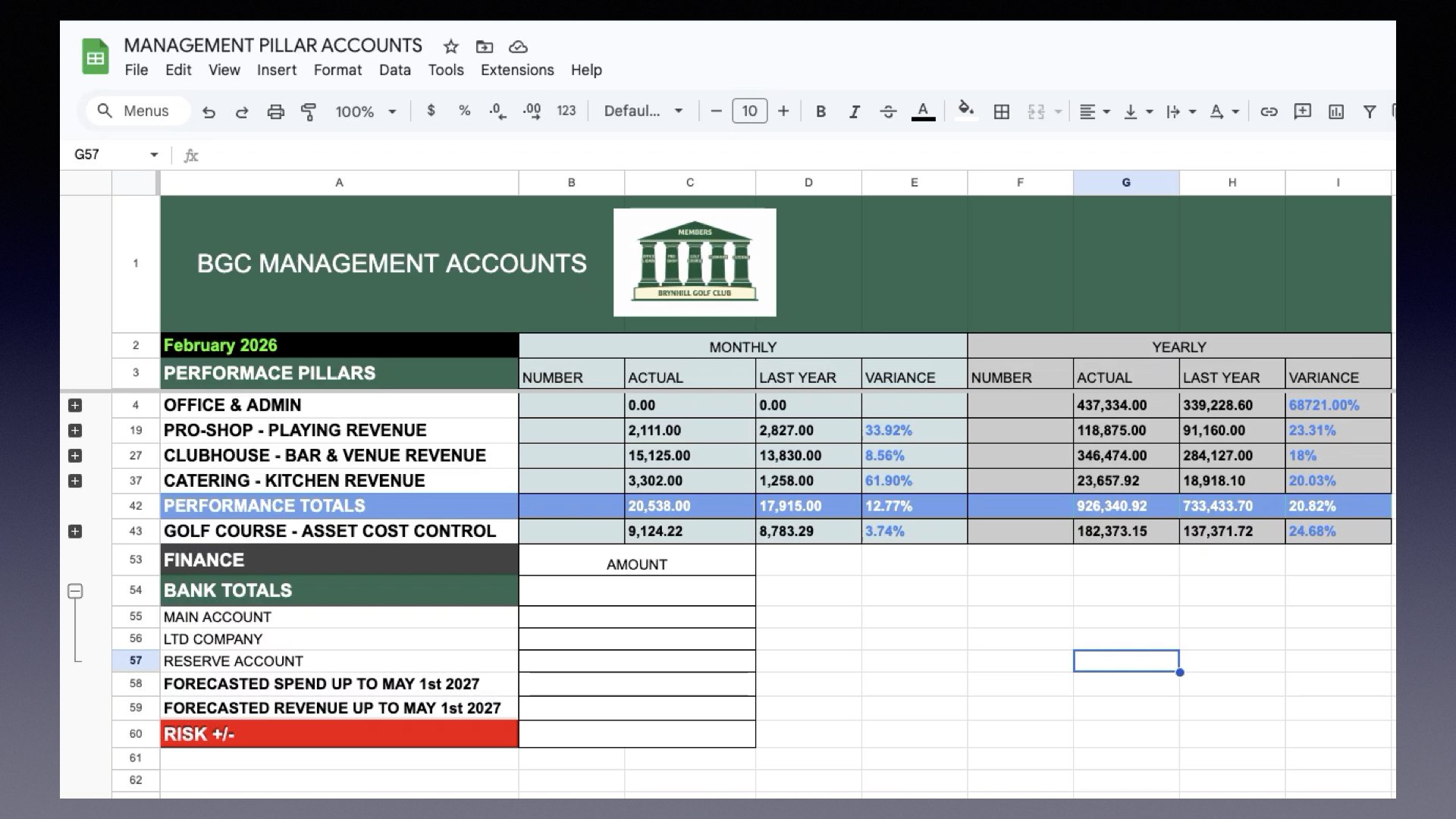This screenshot has height=819, width=1456.
Task: Click the insert chart icon
Action: [1336, 112]
